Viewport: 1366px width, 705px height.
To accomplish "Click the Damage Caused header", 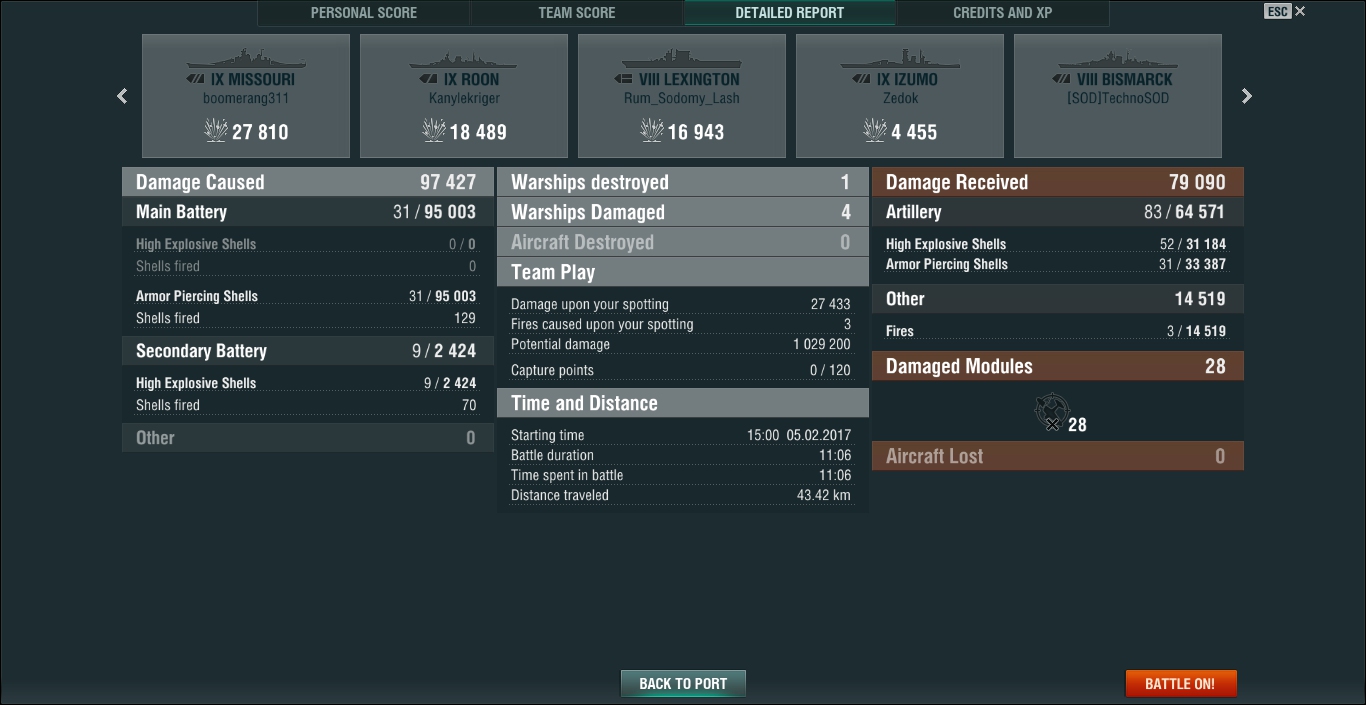I will 308,182.
